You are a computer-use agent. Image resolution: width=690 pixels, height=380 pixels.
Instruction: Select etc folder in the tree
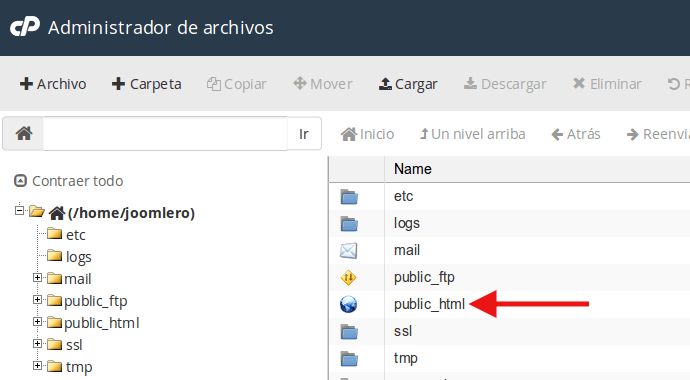(75, 235)
